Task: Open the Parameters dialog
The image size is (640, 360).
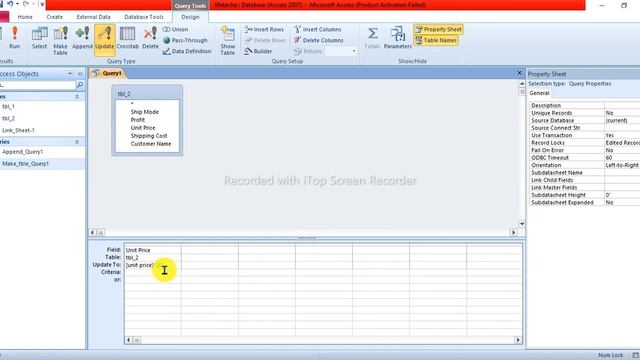Action: pyautogui.click(x=398, y=38)
